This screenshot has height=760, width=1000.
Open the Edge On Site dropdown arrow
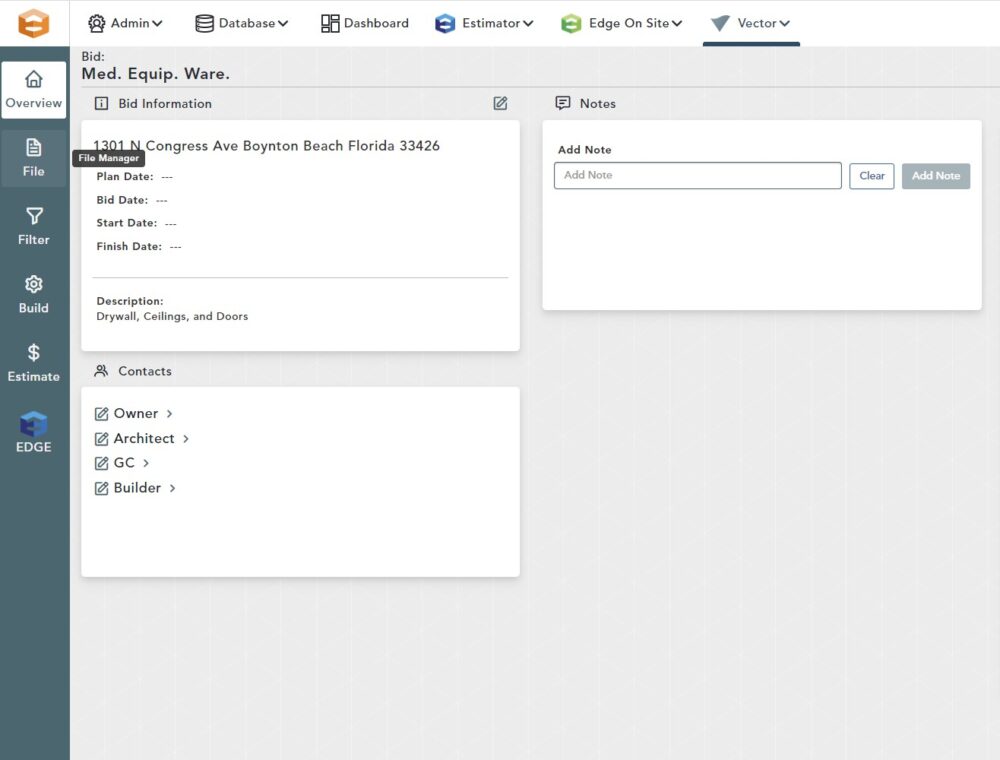pos(677,24)
